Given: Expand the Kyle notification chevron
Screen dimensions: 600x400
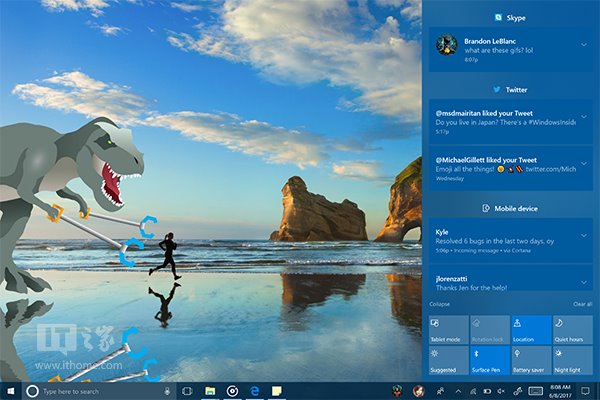Looking at the screenshot, I should tap(584, 235).
